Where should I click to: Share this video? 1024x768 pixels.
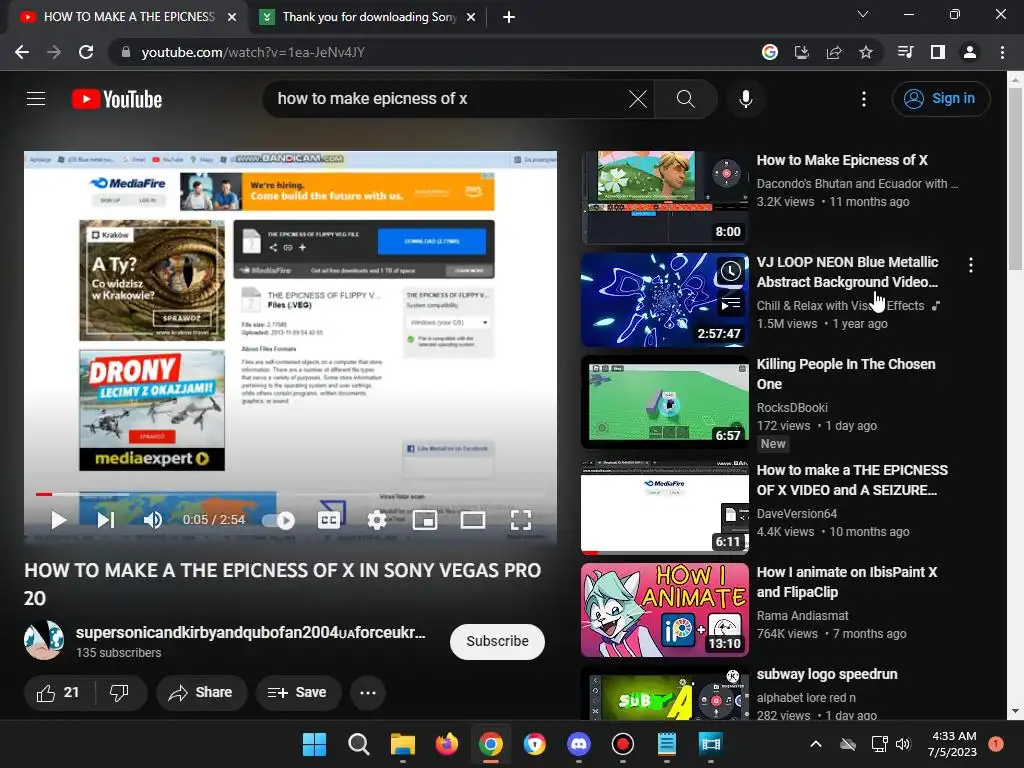[200, 693]
